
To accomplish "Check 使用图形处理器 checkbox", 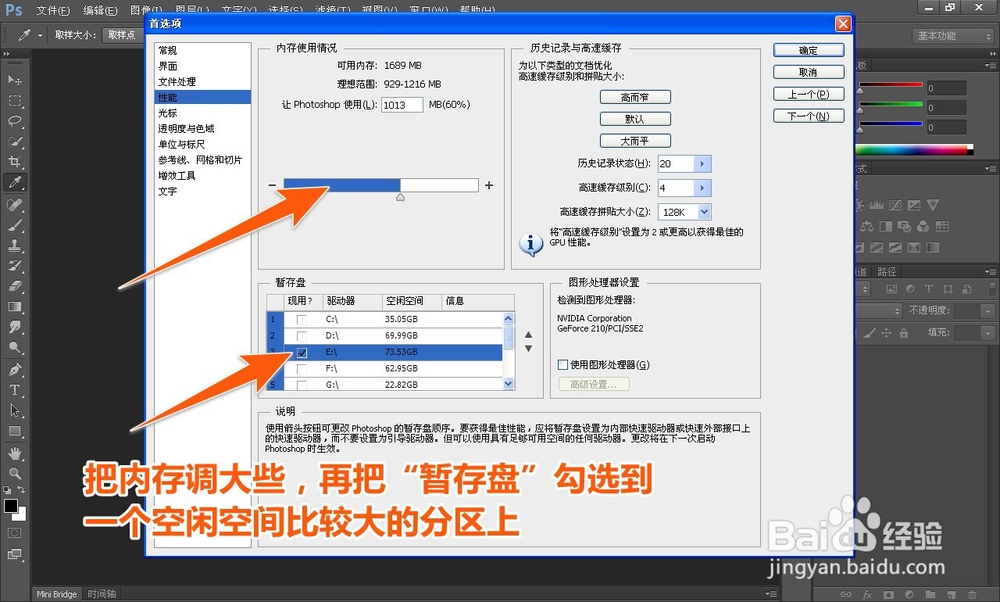I will click(562, 365).
